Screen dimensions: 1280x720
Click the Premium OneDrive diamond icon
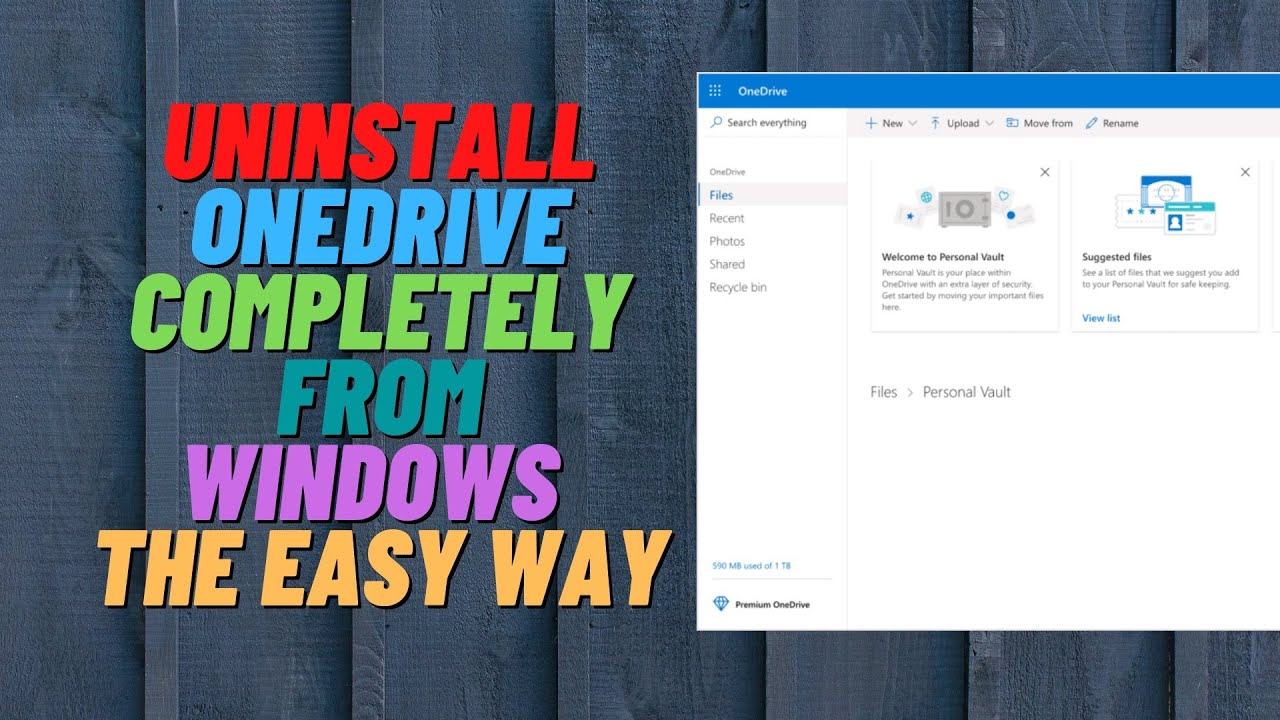(x=721, y=604)
